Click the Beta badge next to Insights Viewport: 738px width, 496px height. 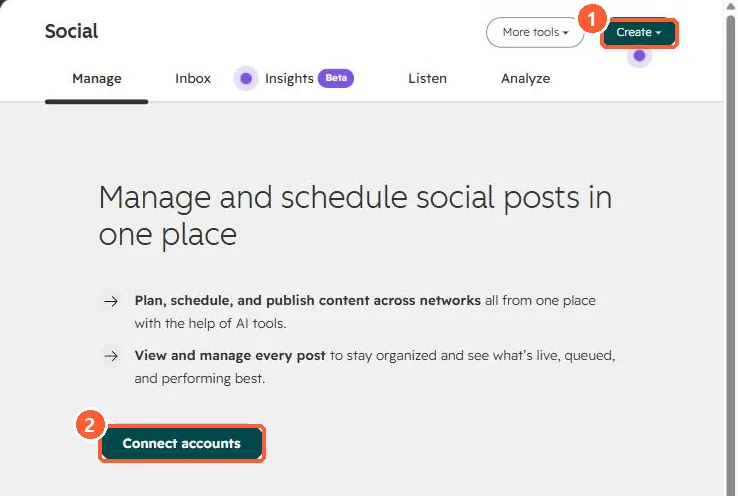(x=336, y=78)
